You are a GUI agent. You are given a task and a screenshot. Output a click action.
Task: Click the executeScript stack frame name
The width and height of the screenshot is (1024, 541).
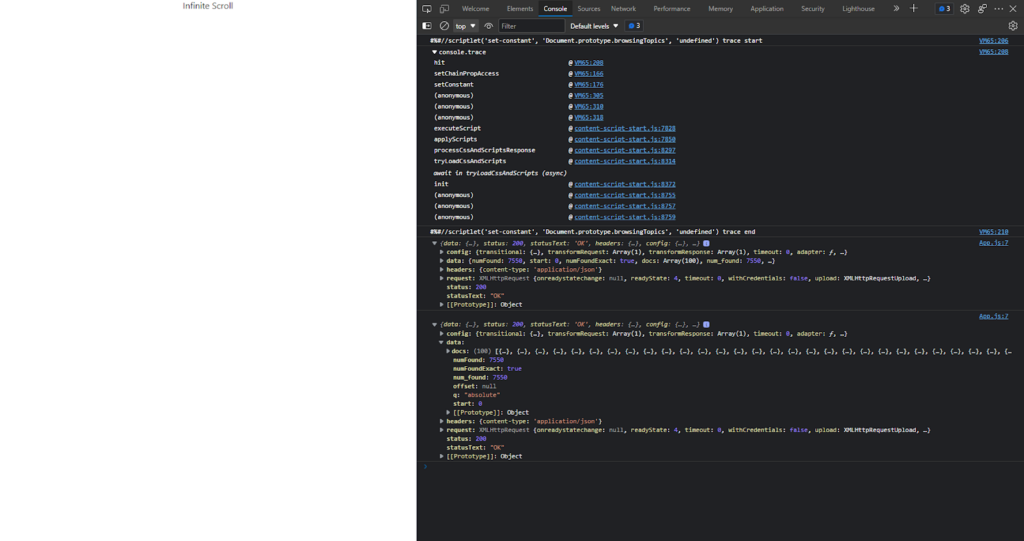[x=457, y=129]
